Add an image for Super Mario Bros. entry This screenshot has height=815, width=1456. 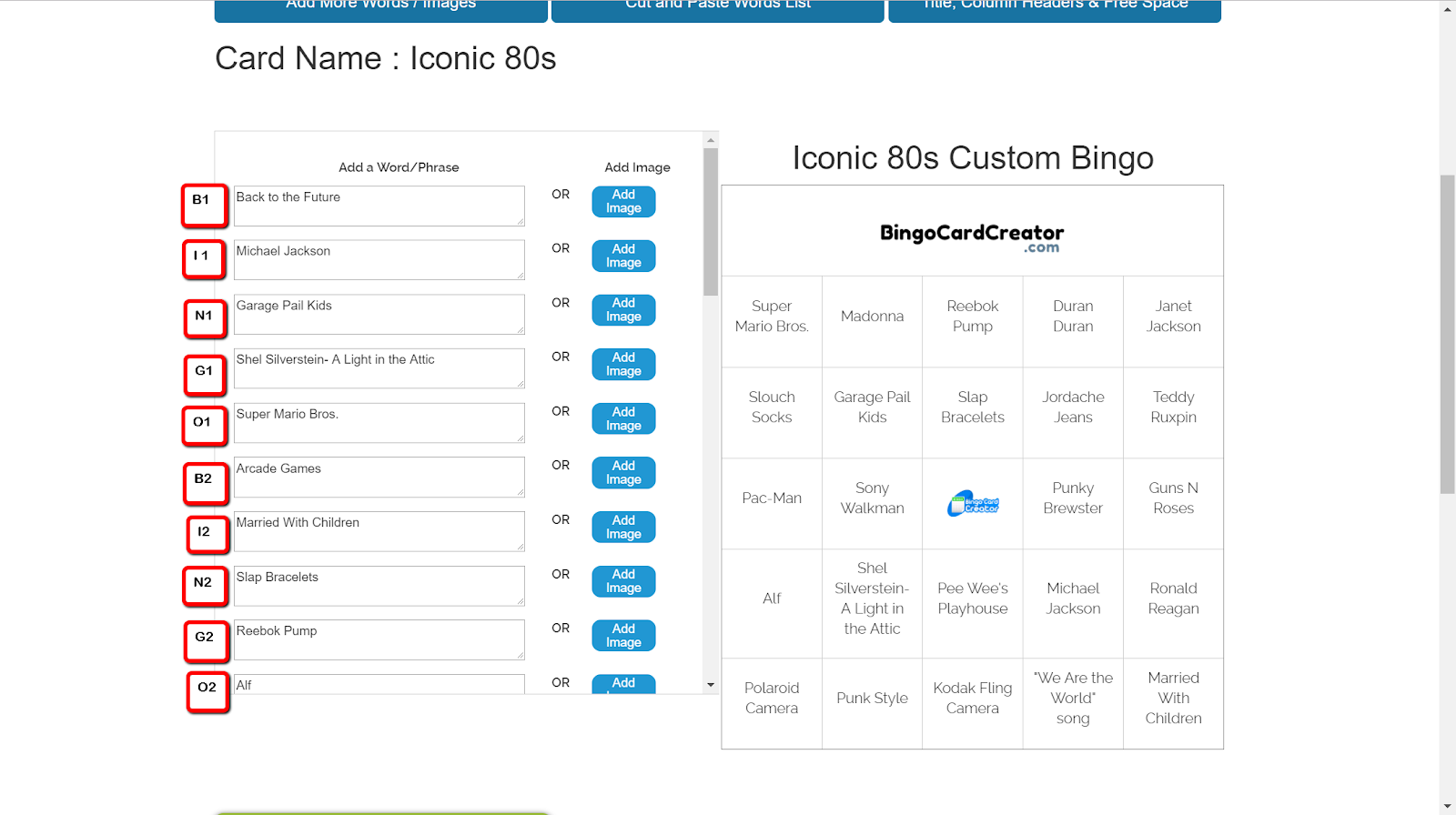coord(623,418)
